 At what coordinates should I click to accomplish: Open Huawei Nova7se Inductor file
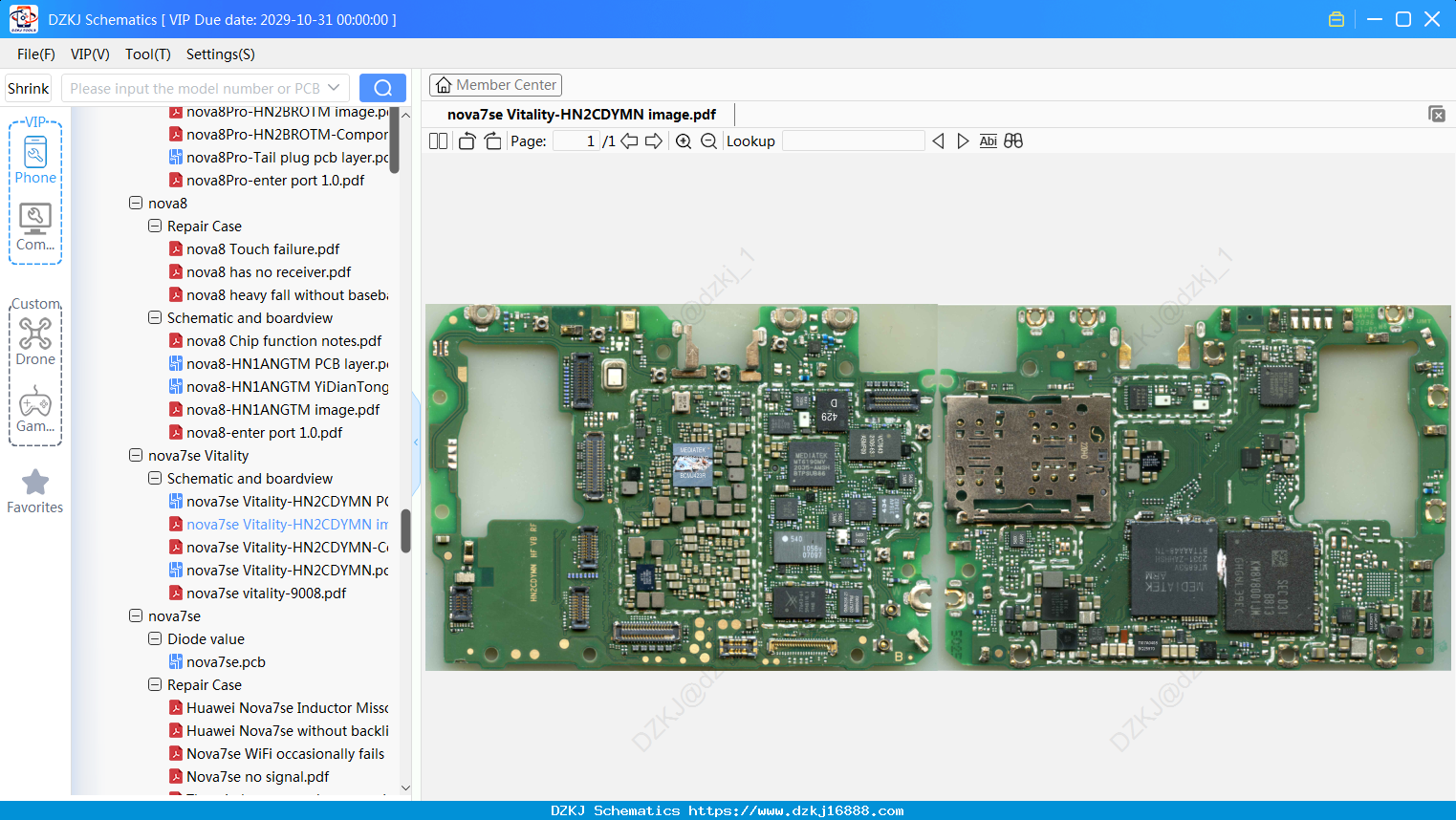pyautogui.click(x=288, y=707)
